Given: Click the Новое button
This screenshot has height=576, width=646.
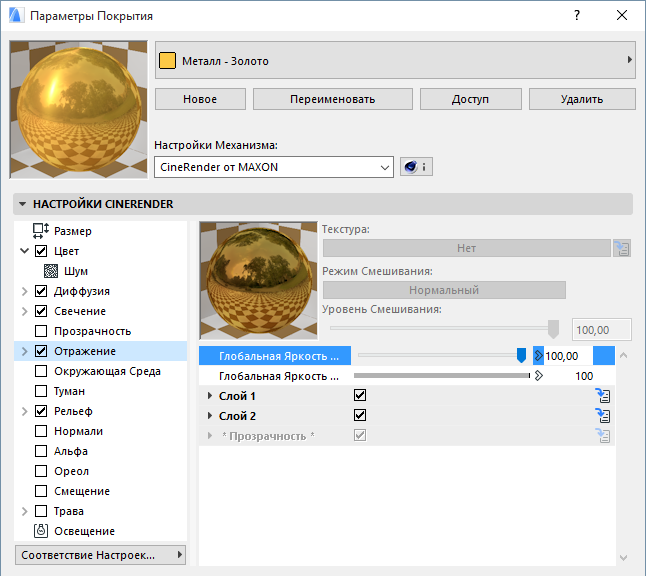Looking at the screenshot, I should click(x=200, y=99).
